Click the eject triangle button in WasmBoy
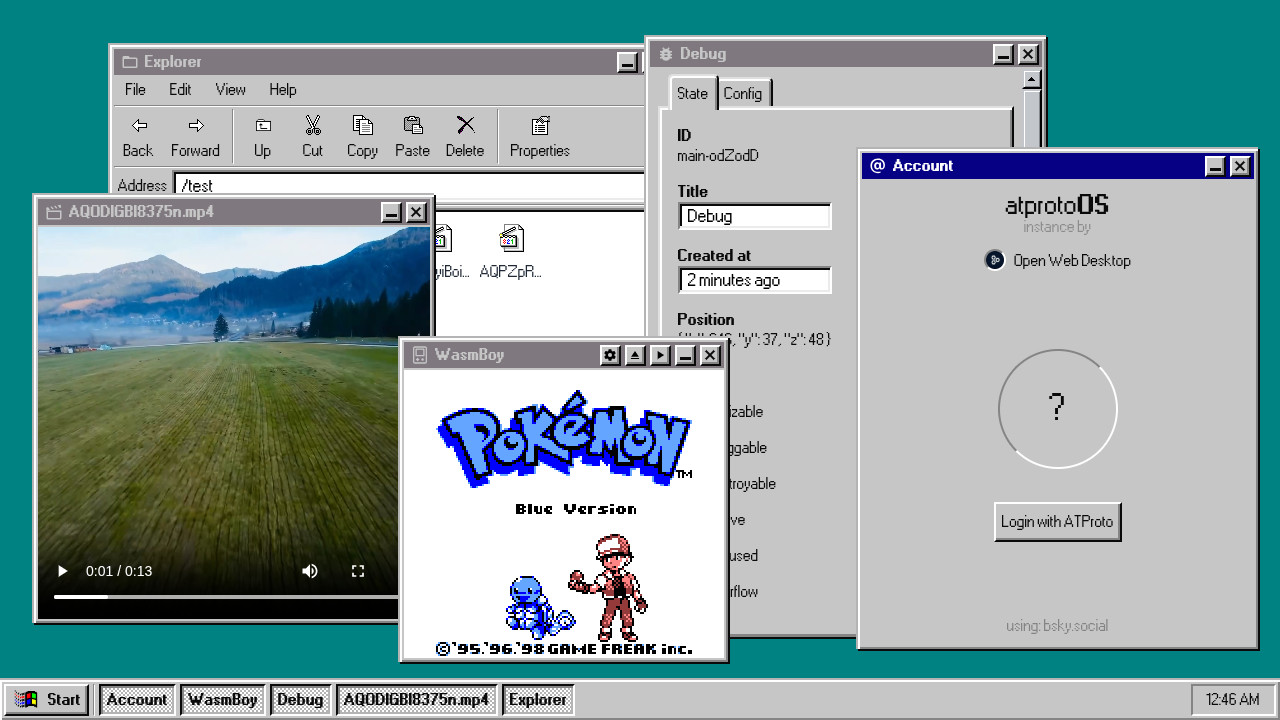This screenshot has width=1280, height=720. coord(635,355)
